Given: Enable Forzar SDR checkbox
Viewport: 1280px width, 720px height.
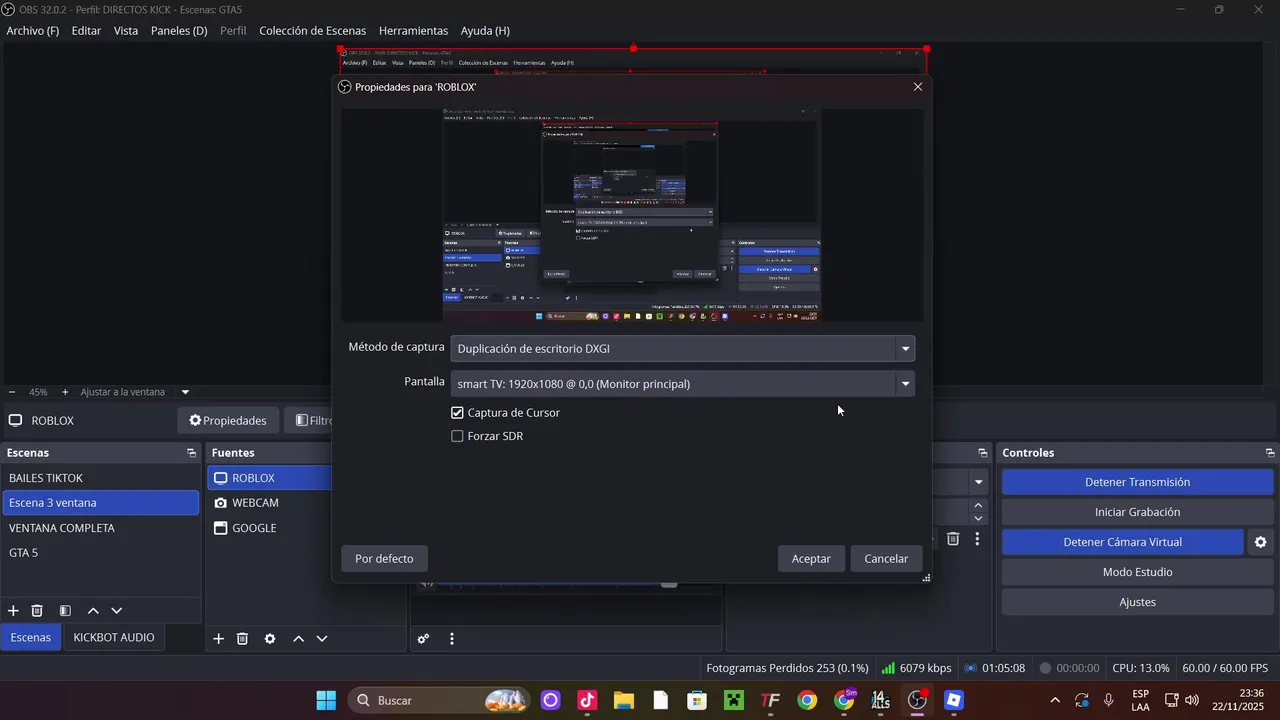Looking at the screenshot, I should [x=457, y=437].
